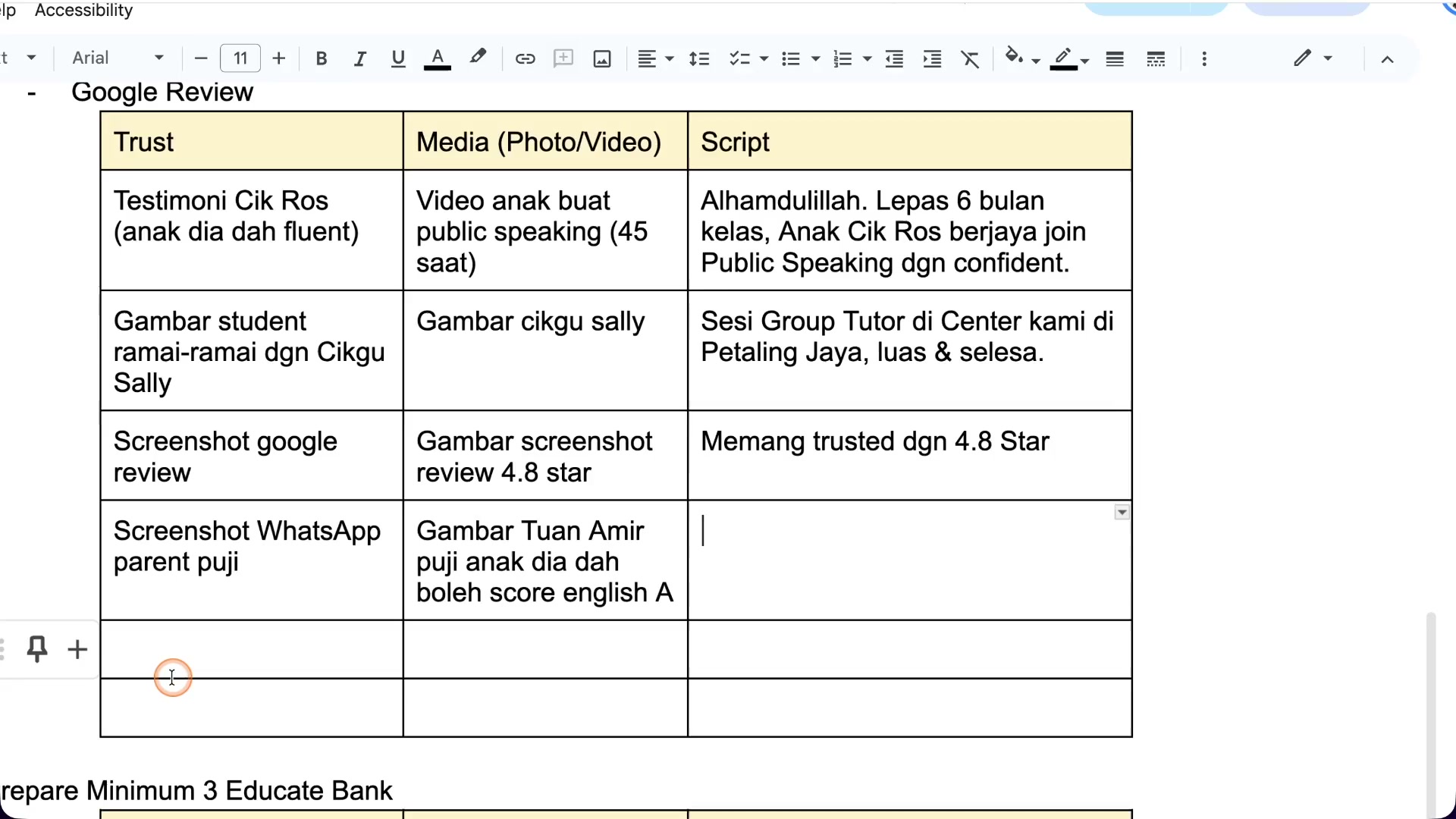Click the insert link icon

point(525,58)
